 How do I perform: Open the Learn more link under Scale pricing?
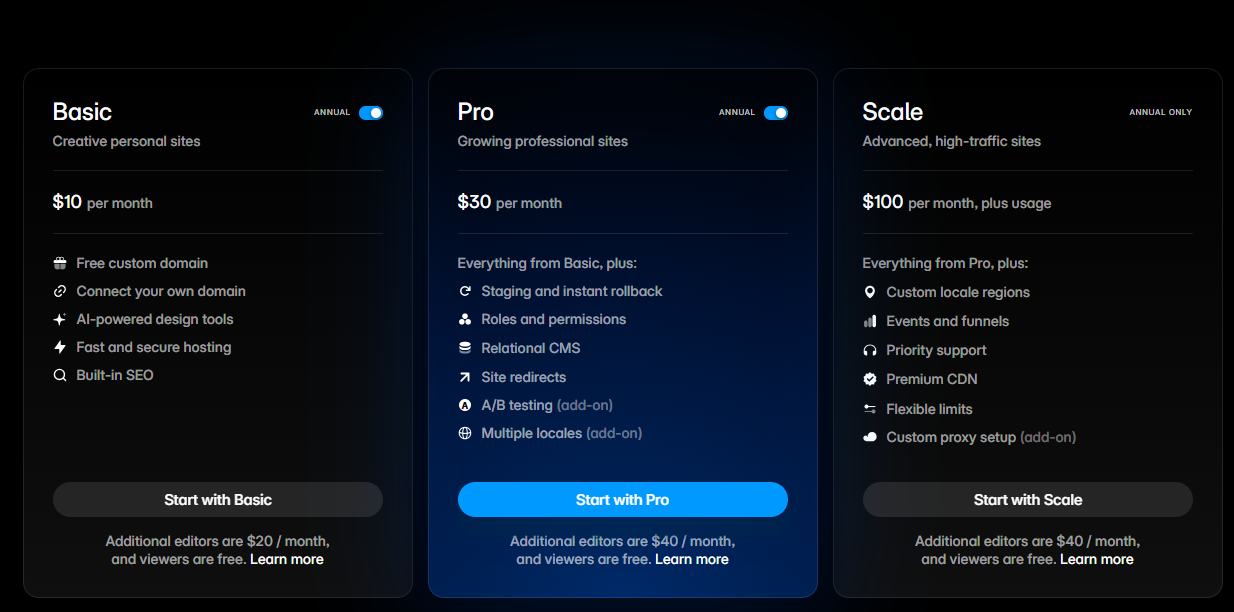(1096, 559)
